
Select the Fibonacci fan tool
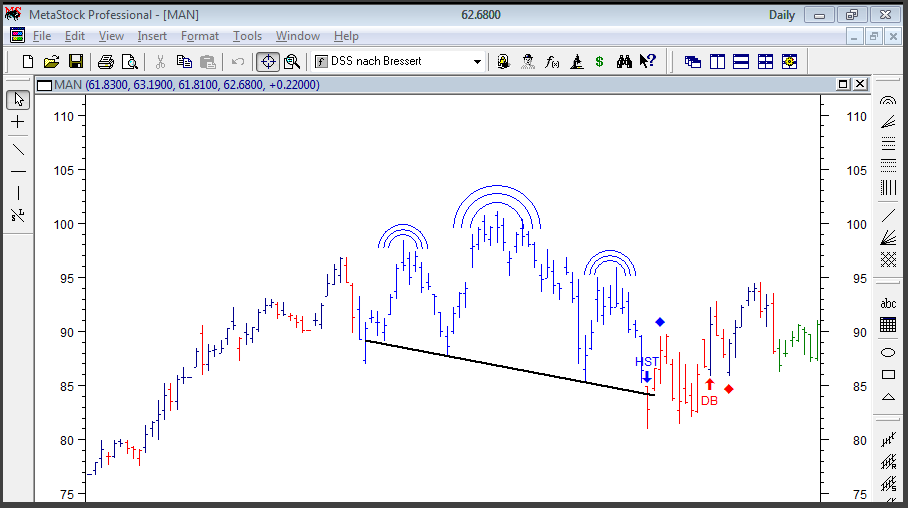[888, 122]
